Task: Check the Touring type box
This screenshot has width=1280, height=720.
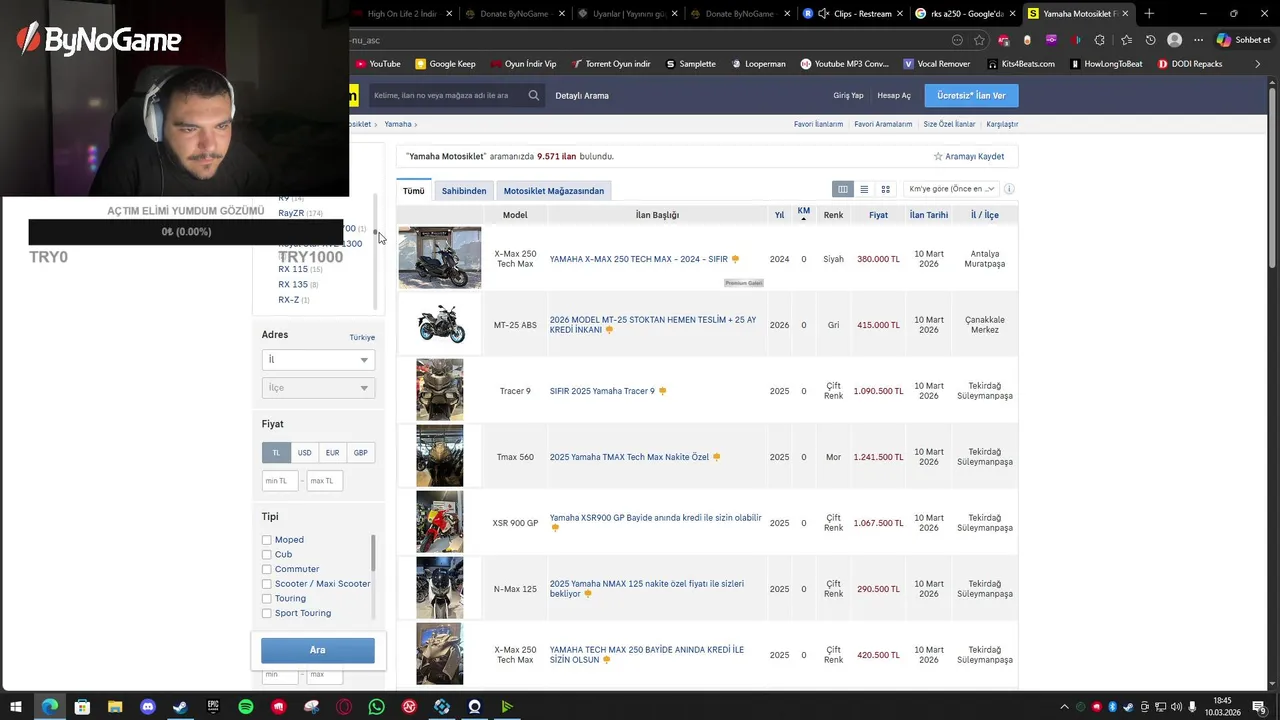Action: tap(267, 598)
